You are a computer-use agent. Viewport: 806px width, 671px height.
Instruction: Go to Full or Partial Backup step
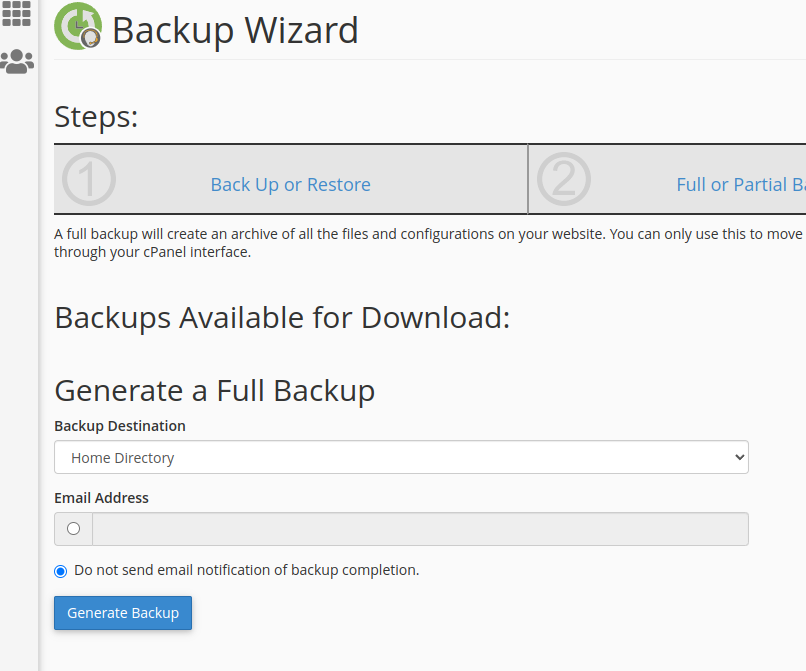point(741,185)
